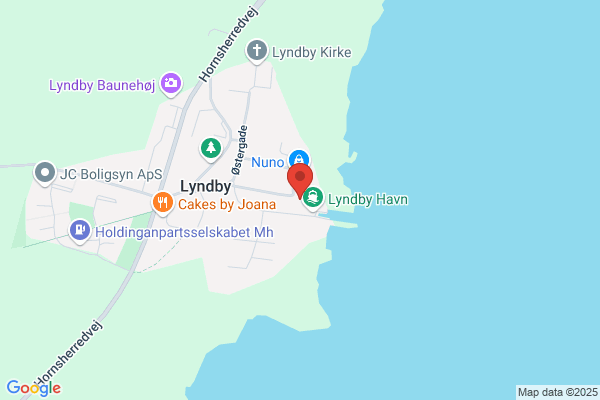Open the Holdinganpartsselskabet Mh label

[184, 232]
